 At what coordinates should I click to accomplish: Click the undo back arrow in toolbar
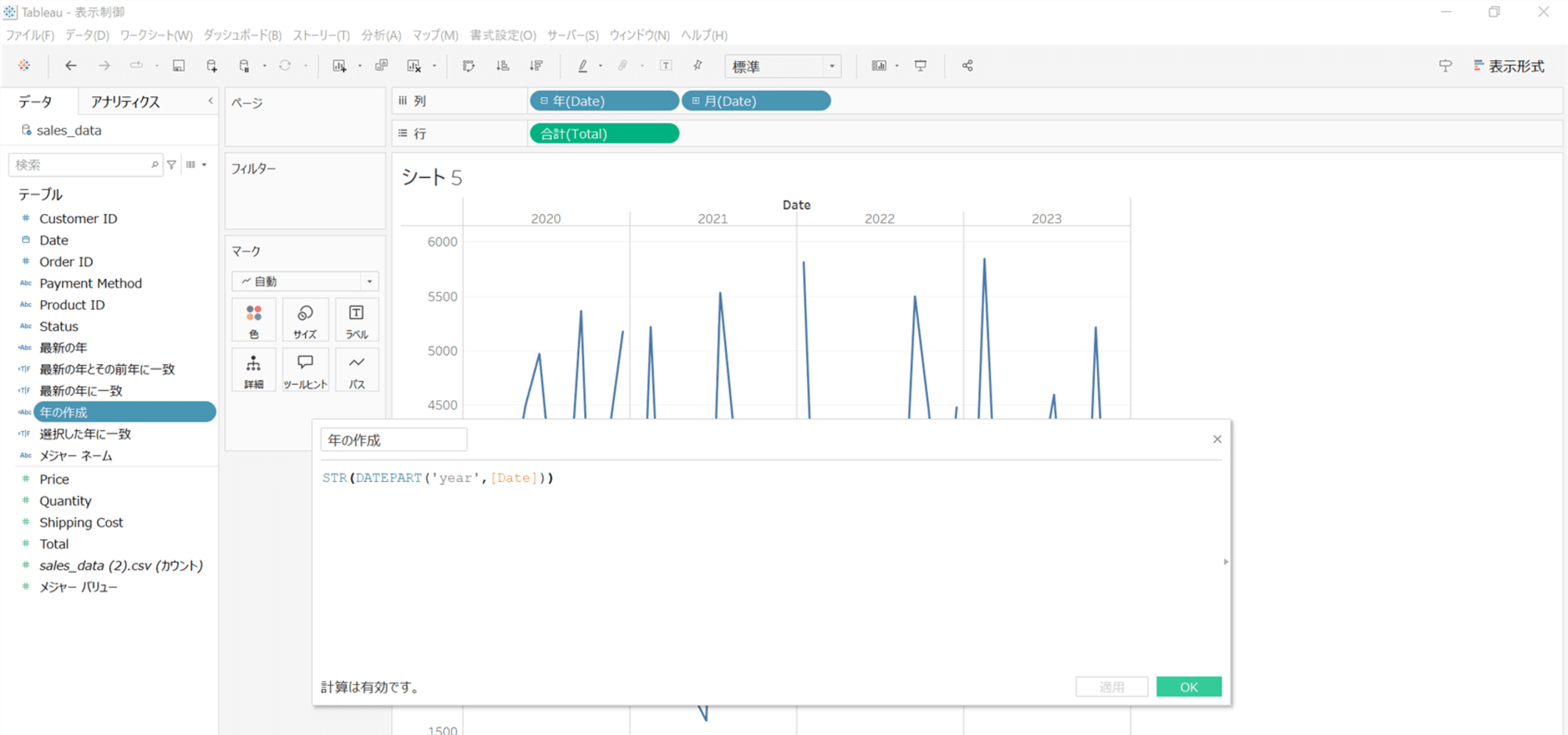[x=71, y=66]
